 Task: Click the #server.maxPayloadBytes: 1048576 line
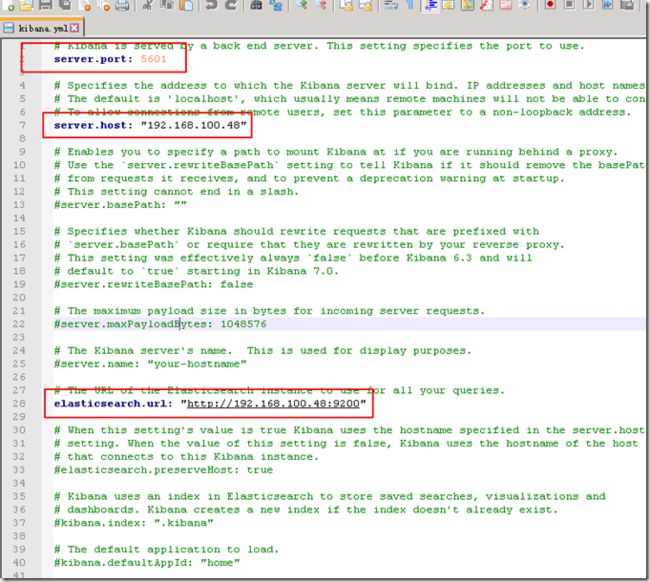(160, 324)
